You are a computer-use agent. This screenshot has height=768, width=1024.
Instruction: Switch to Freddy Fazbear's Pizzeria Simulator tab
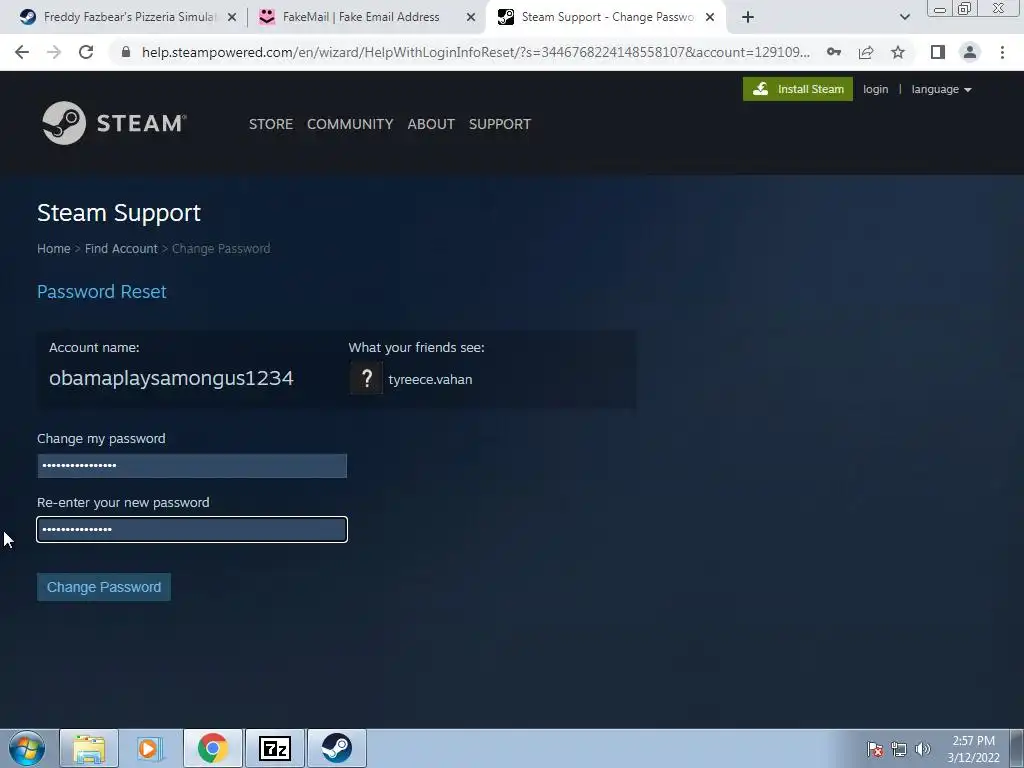point(129,17)
